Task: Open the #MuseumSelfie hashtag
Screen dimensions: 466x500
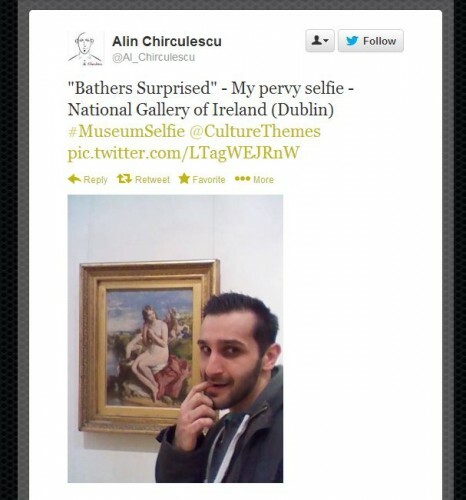Action: 126,131
